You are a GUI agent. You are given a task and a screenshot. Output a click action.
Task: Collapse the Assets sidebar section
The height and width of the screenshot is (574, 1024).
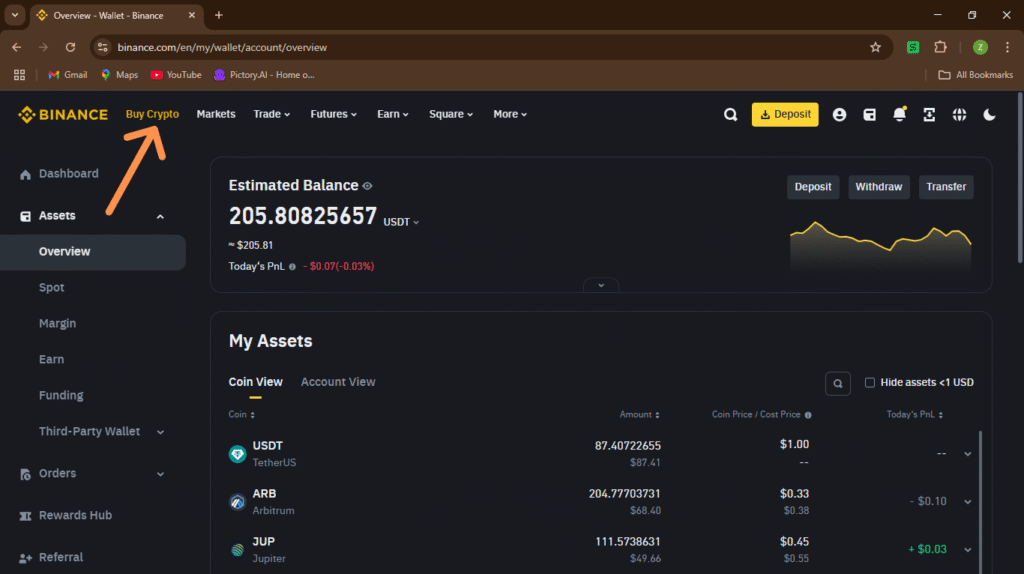click(160, 216)
